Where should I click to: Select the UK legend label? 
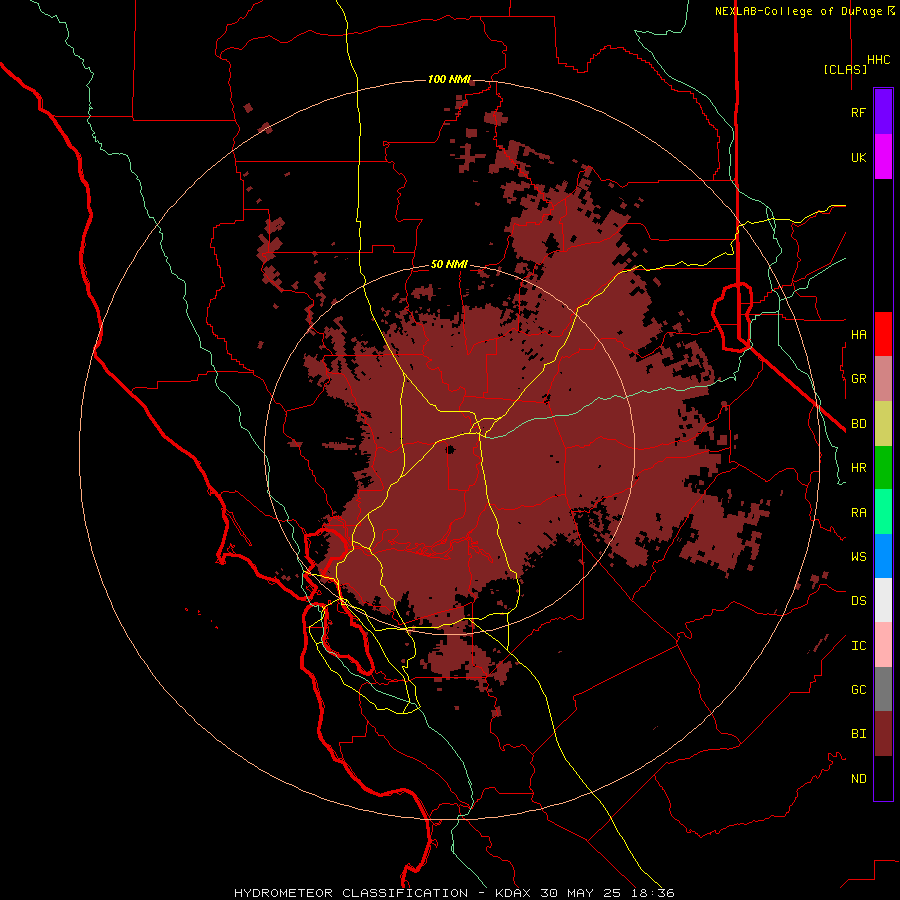pos(858,157)
